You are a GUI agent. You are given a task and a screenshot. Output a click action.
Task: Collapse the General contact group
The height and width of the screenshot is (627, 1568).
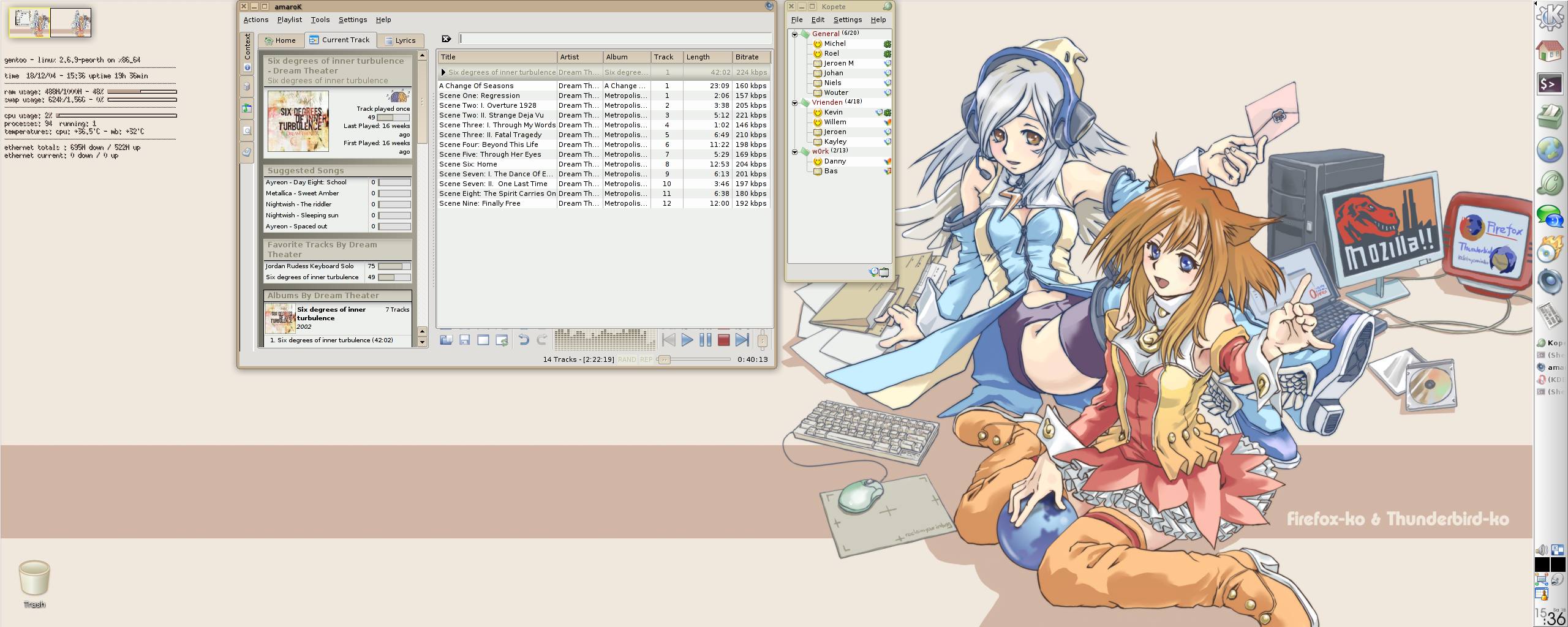point(795,34)
